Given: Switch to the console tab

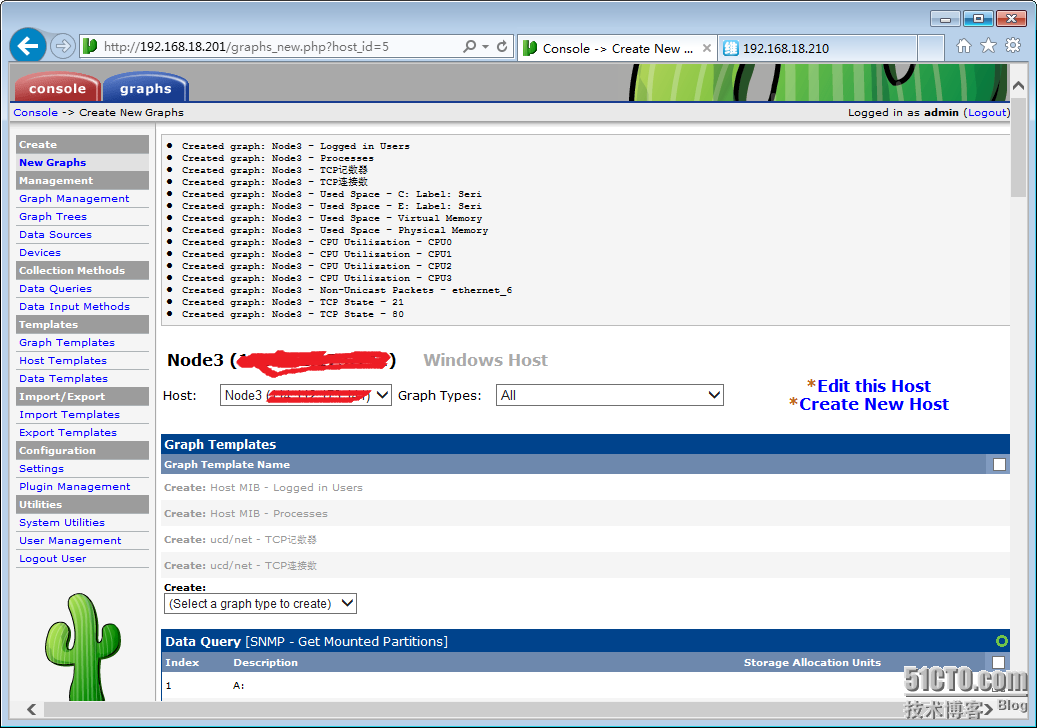Looking at the screenshot, I should (57, 89).
